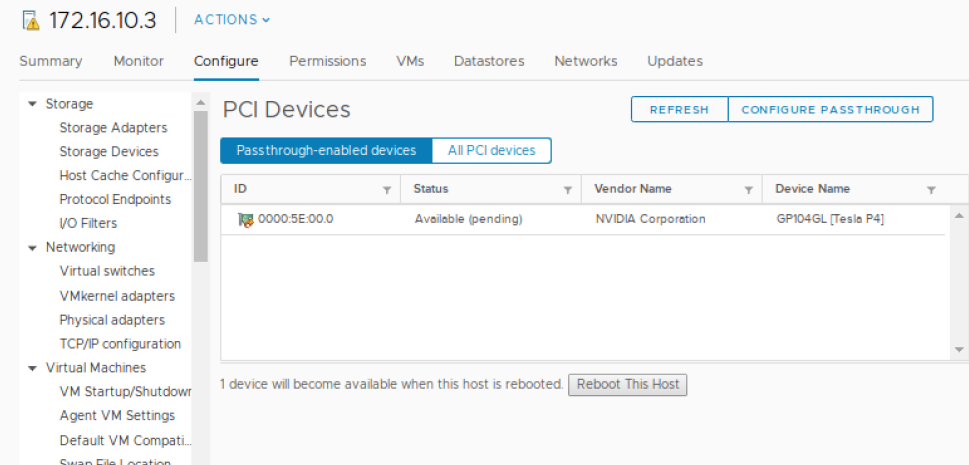
Task: Click Configure Passthrough button
Action: pyautogui.click(x=830, y=110)
